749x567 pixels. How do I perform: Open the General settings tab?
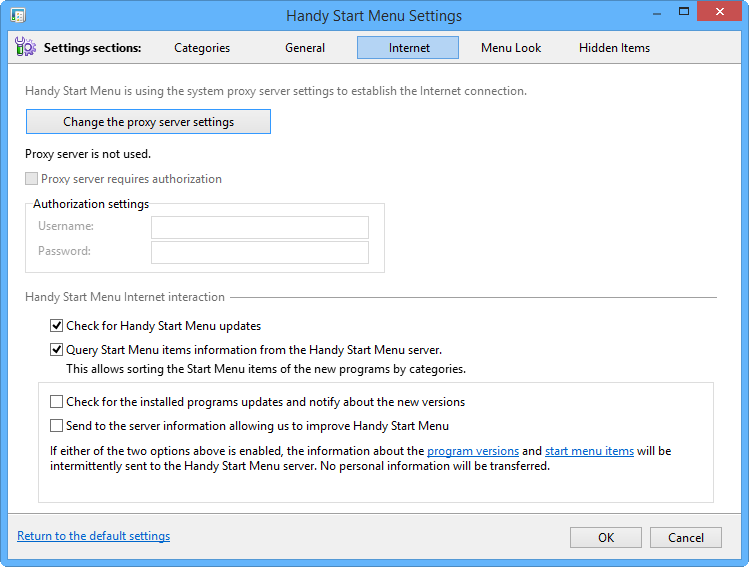coord(305,48)
